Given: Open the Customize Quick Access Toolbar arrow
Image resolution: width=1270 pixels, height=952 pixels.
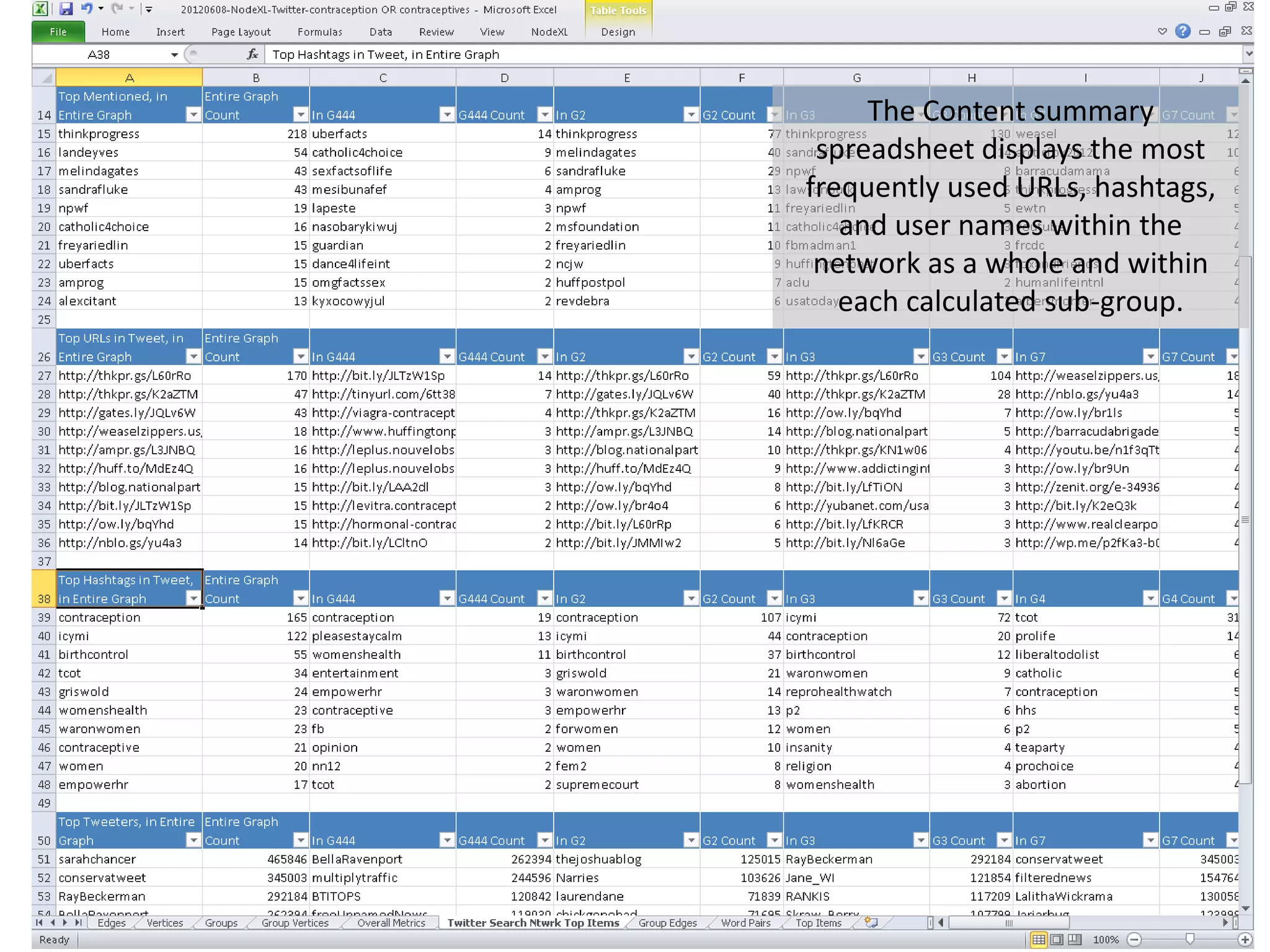Looking at the screenshot, I should tap(149, 9).
